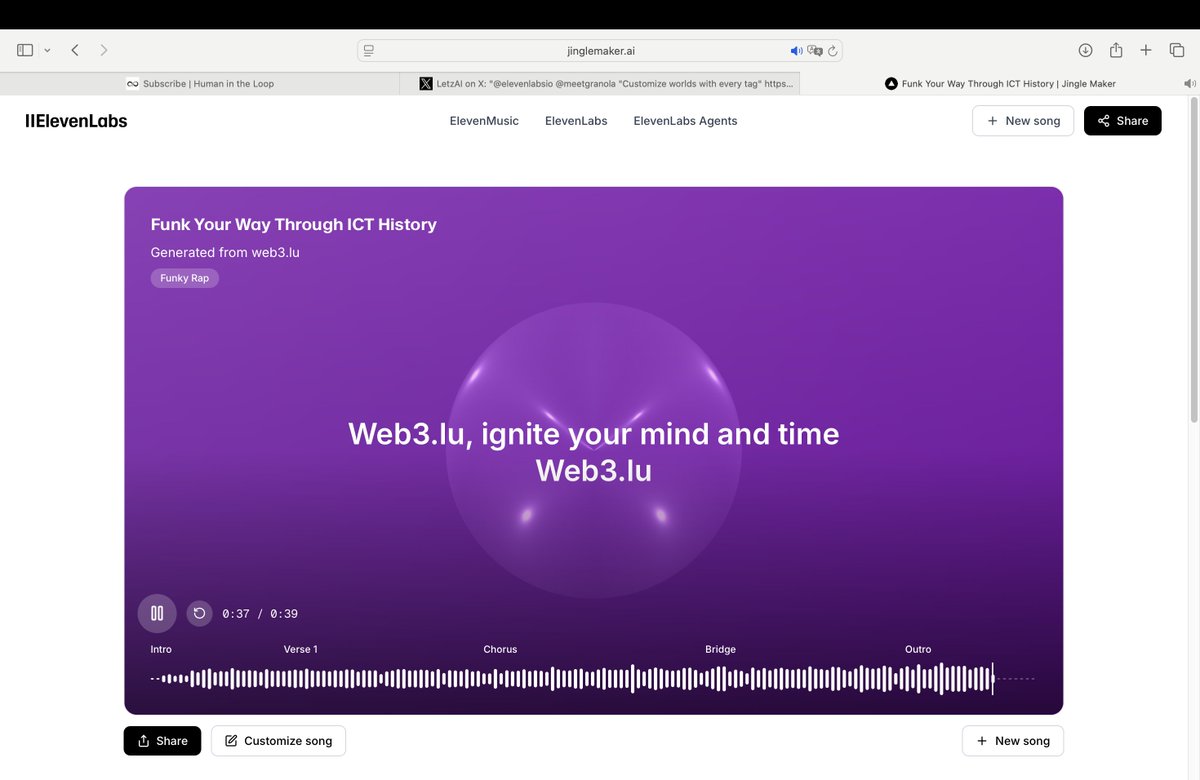Show tab overview
Image resolution: width=1200 pixels, height=780 pixels.
click(1177, 50)
